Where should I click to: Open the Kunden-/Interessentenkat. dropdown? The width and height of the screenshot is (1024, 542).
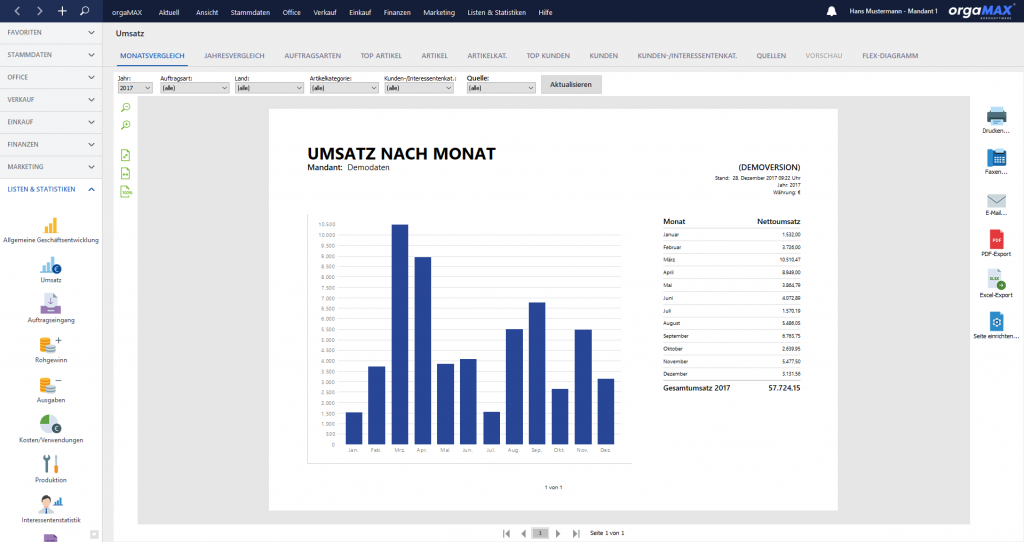(419, 88)
